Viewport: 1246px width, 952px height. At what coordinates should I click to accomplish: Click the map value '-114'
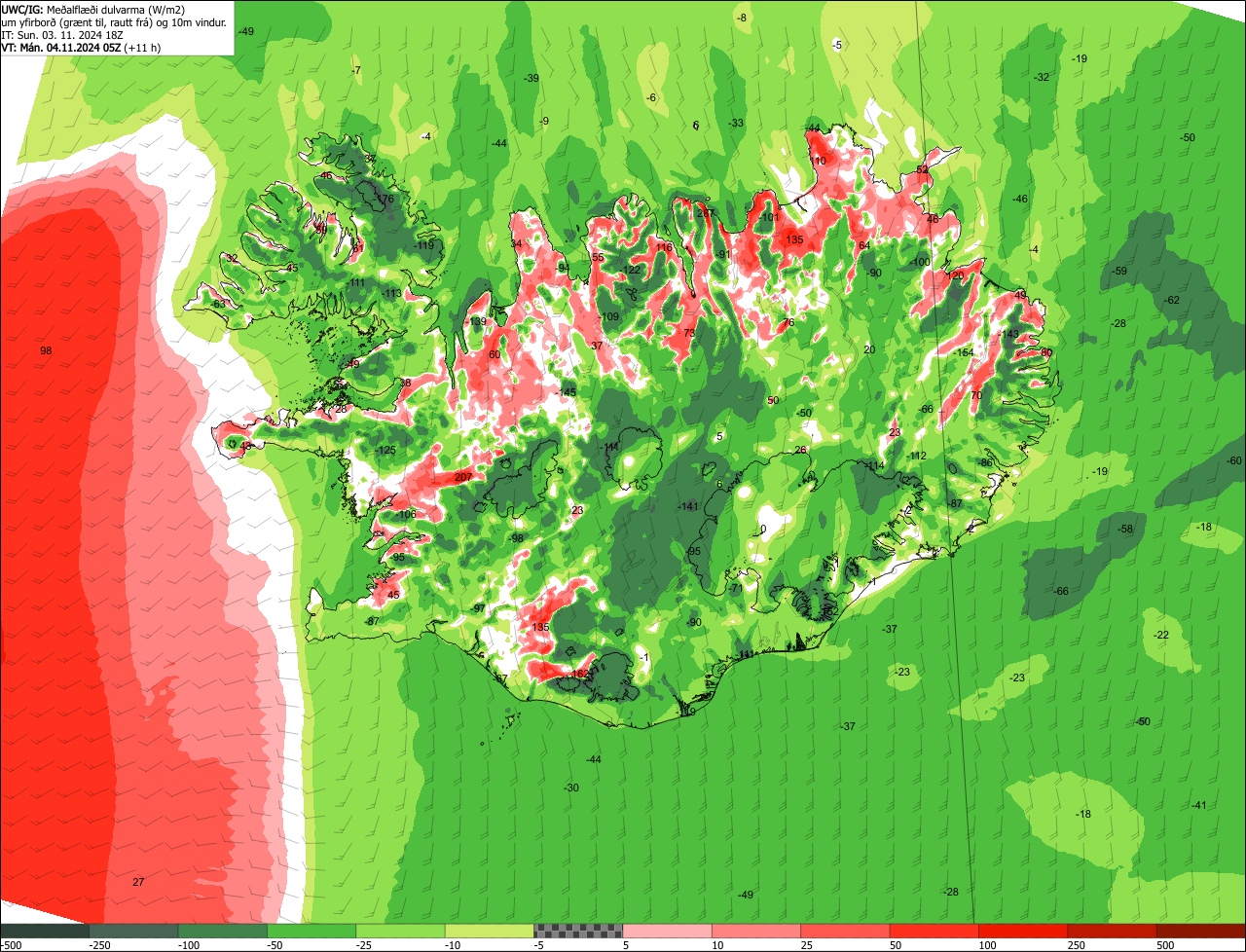873,466
